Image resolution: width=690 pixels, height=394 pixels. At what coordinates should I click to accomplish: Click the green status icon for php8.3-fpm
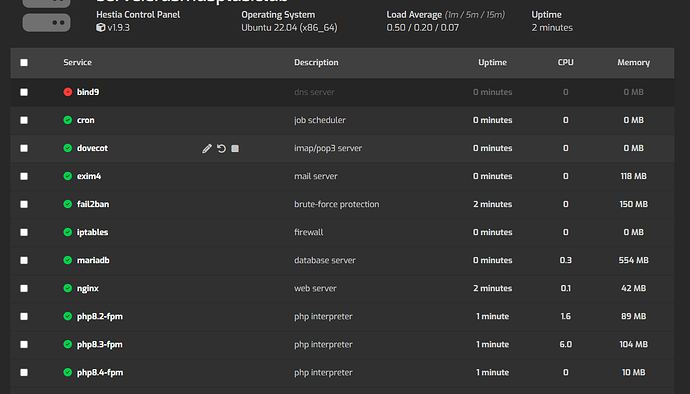click(x=67, y=344)
